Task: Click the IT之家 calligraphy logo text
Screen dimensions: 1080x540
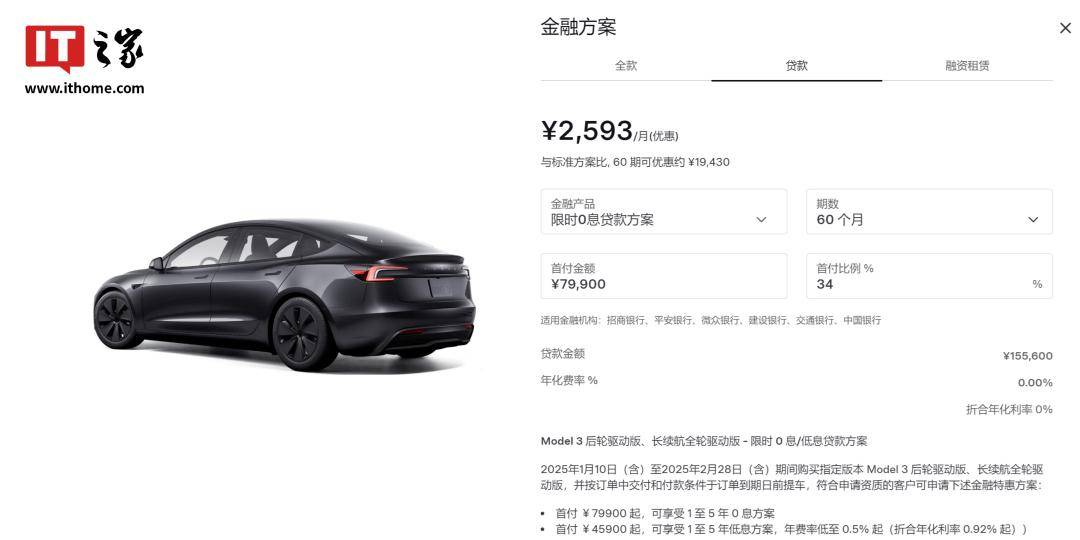Action: coord(118,48)
